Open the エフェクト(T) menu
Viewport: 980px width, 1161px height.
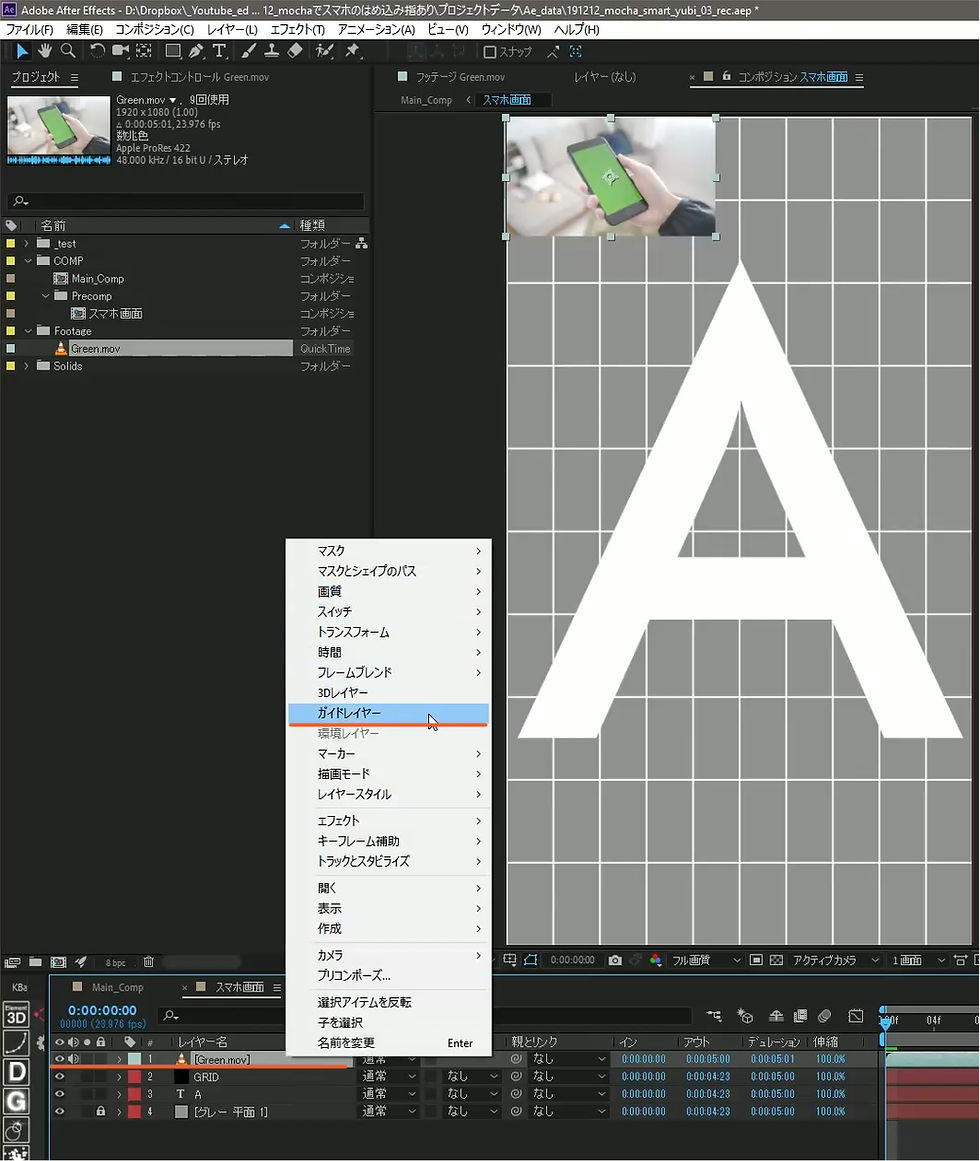[x=298, y=30]
